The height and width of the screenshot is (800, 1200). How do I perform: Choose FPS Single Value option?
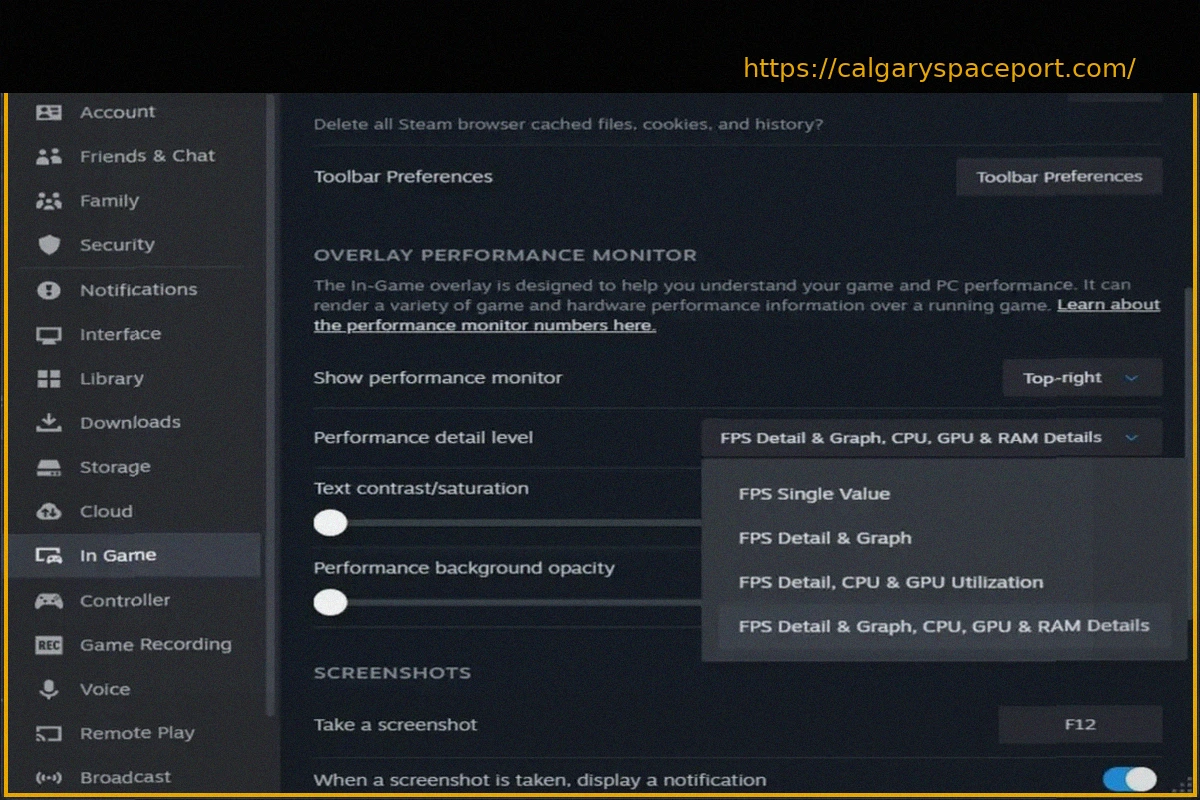[x=814, y=494]
